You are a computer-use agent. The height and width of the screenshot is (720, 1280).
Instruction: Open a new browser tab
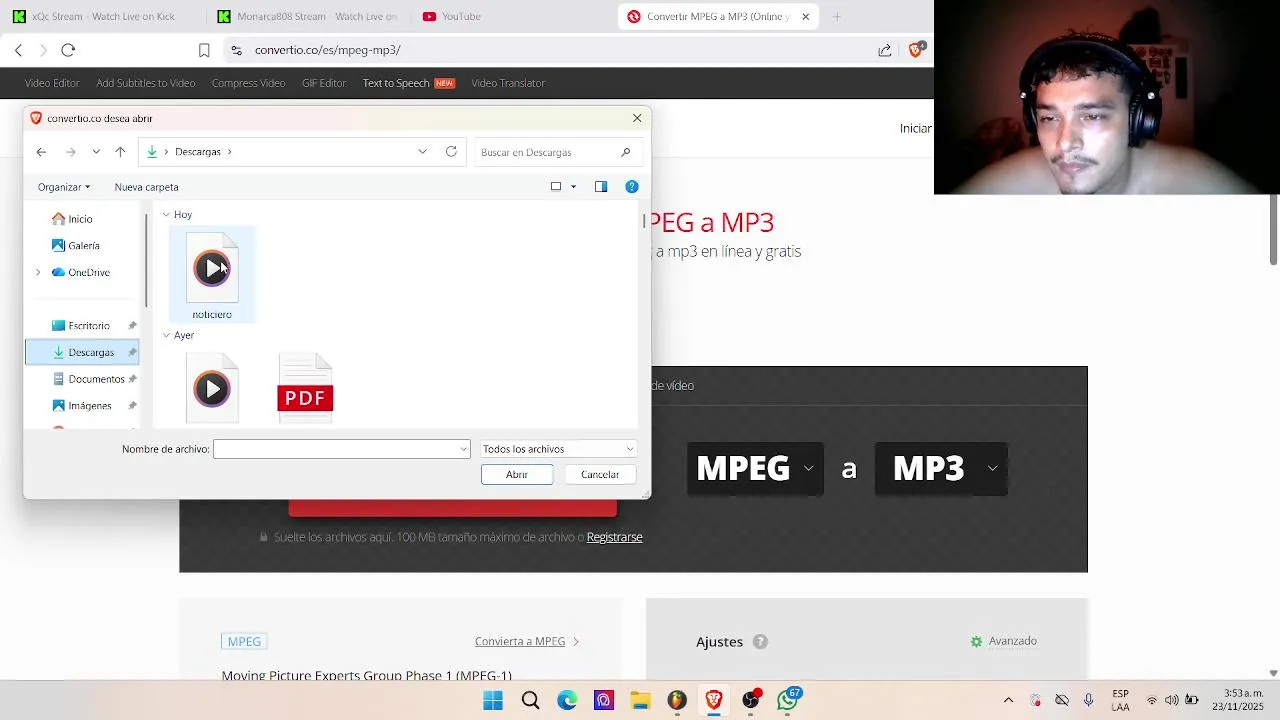(837, 17)
